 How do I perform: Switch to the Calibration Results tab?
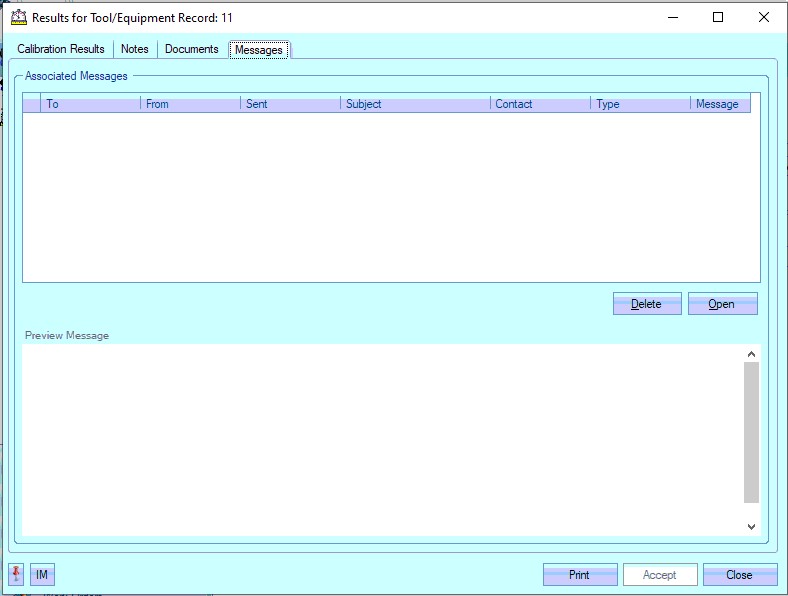tap(61, 49)
